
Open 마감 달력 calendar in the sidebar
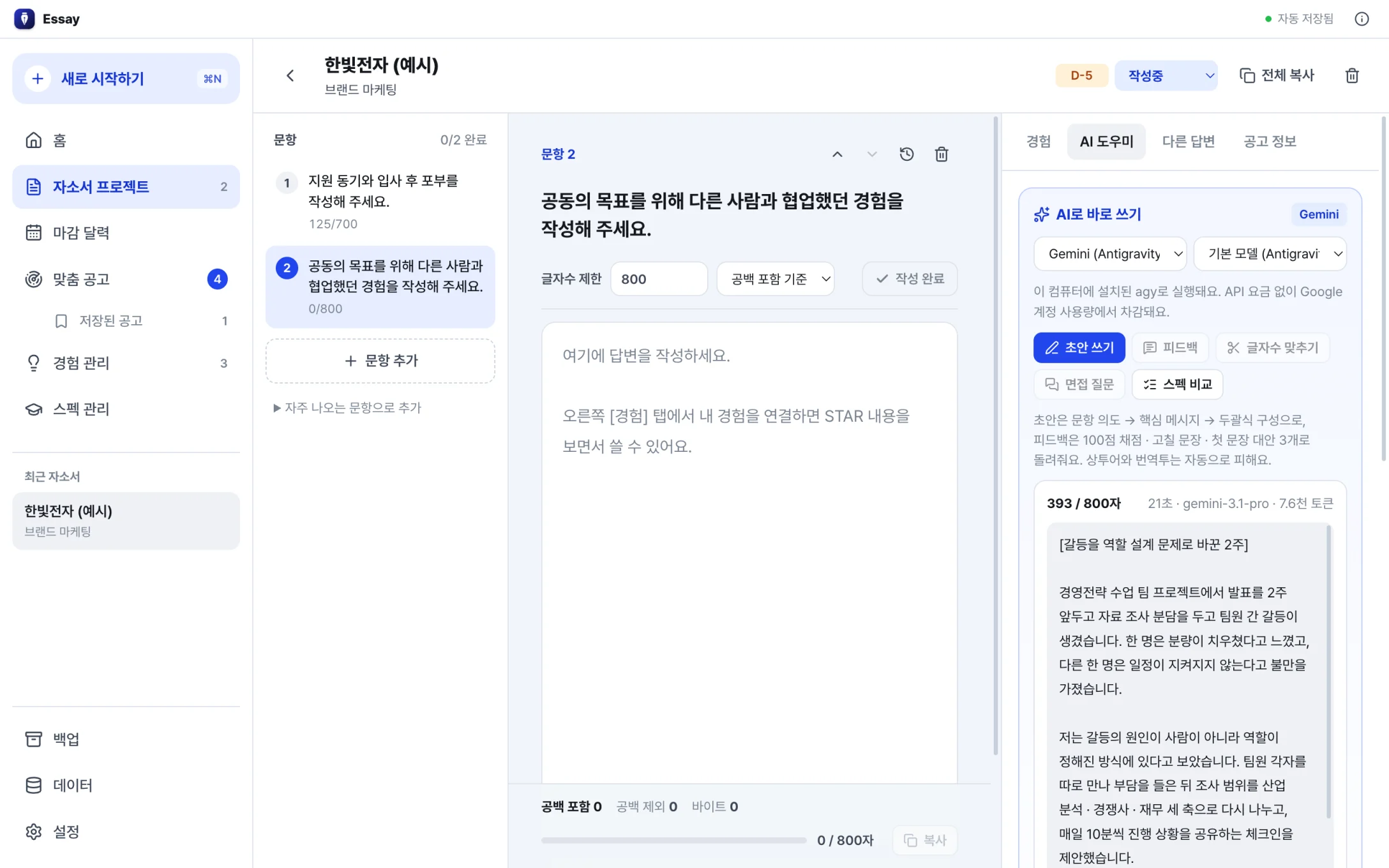[126, 233]
